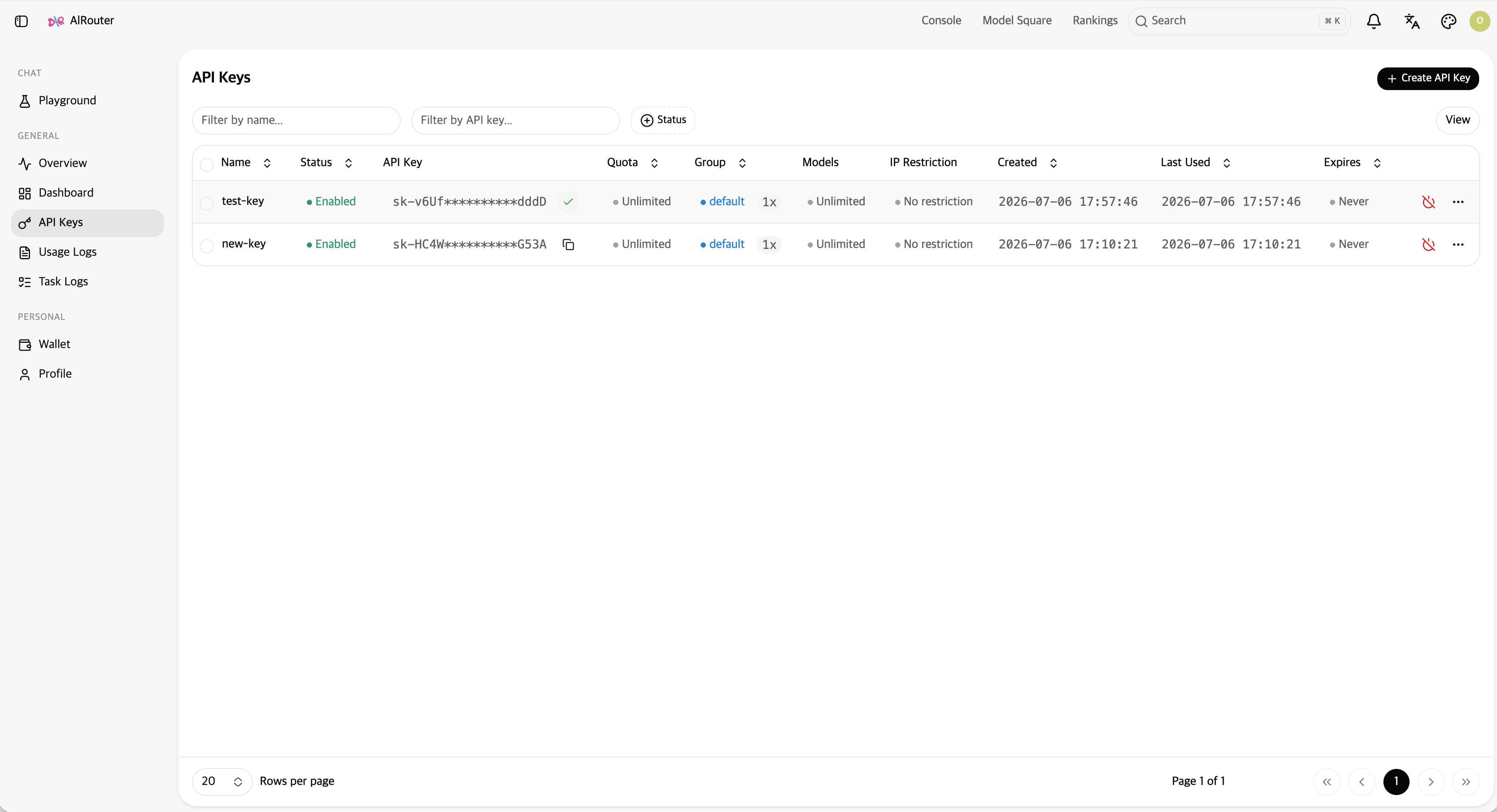Click the Page 1 of 1 label
The height and width of the screenshot is (812, 1497).
click(x=1198, y=781)
